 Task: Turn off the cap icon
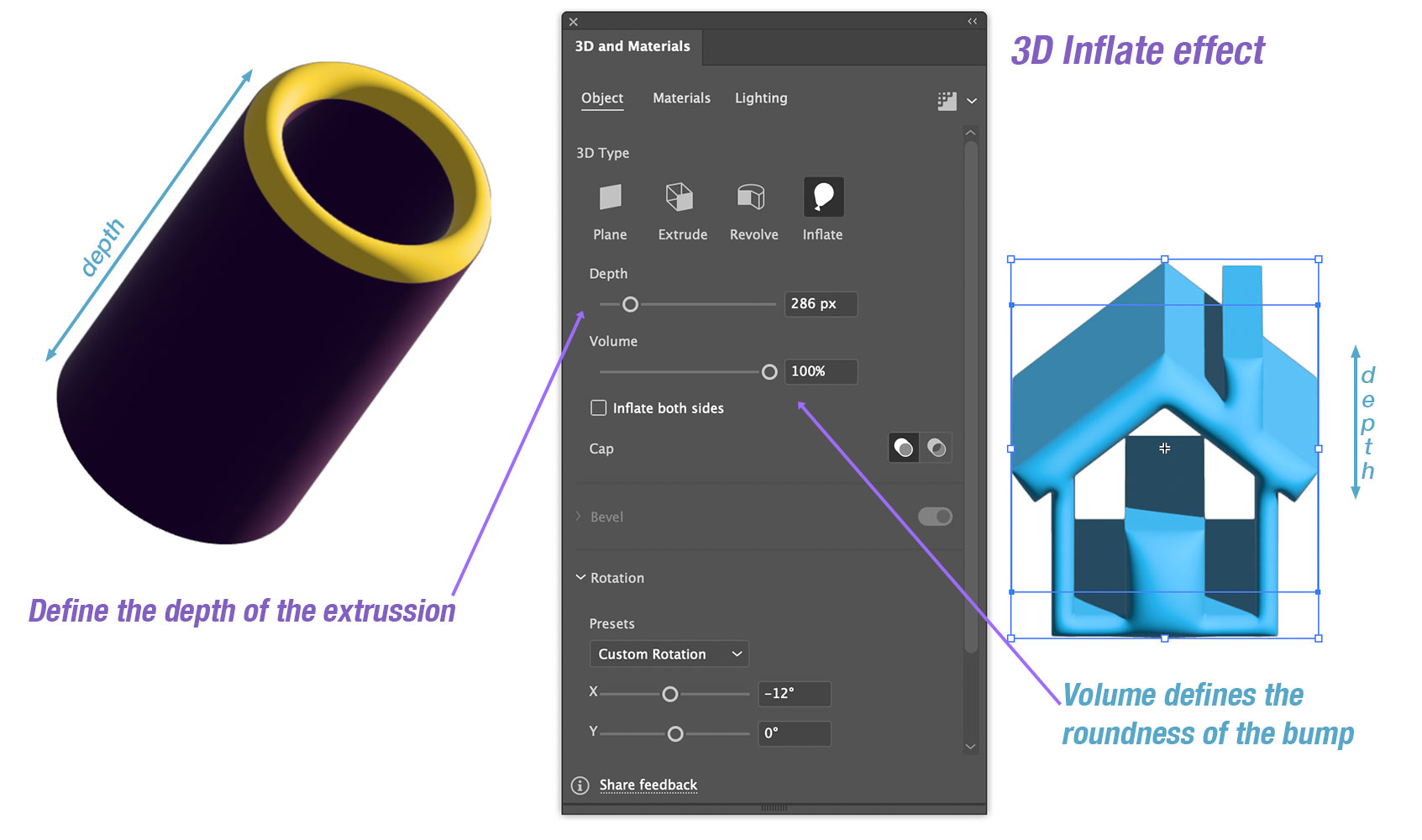[x=937, y=448]
